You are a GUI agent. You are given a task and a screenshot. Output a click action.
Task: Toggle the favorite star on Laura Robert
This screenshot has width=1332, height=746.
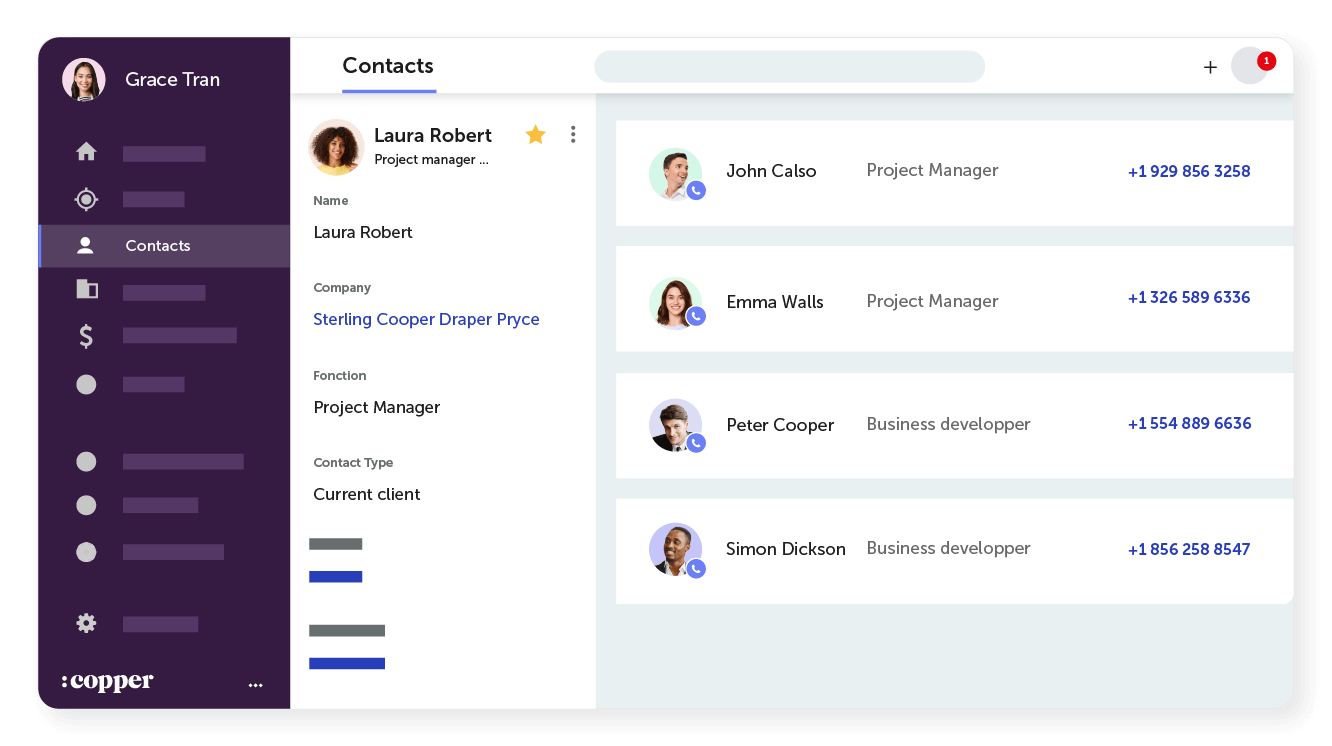(536, 134)
